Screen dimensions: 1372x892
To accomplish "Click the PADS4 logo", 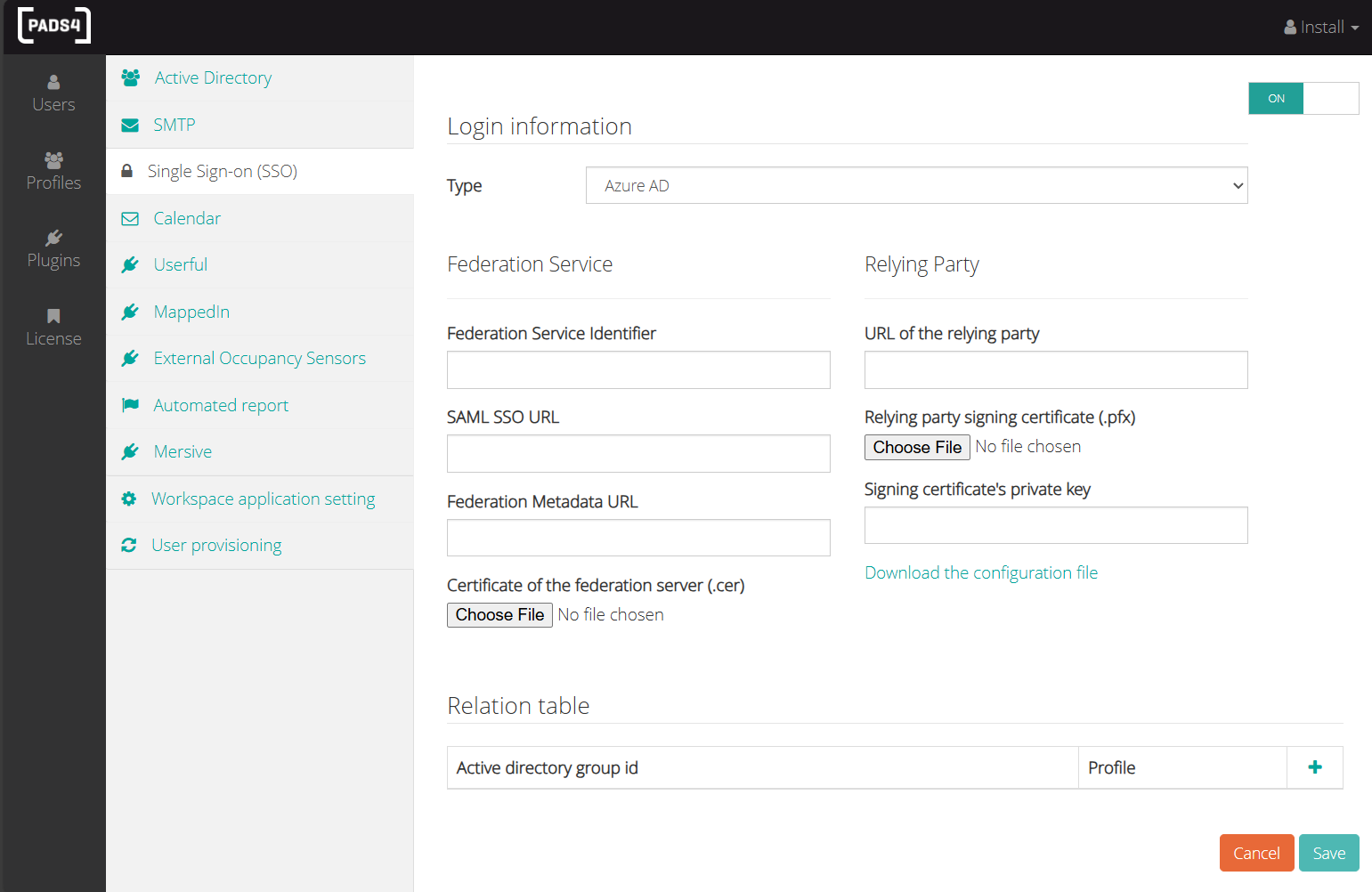I will point(54,26).
